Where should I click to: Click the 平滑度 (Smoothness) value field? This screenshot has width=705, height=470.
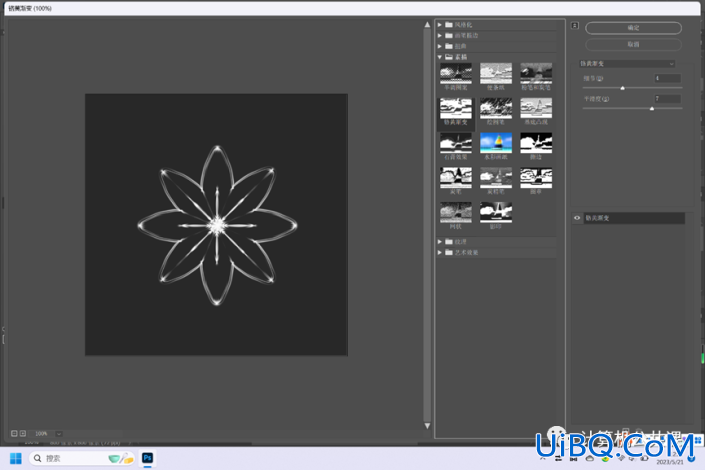667,98
